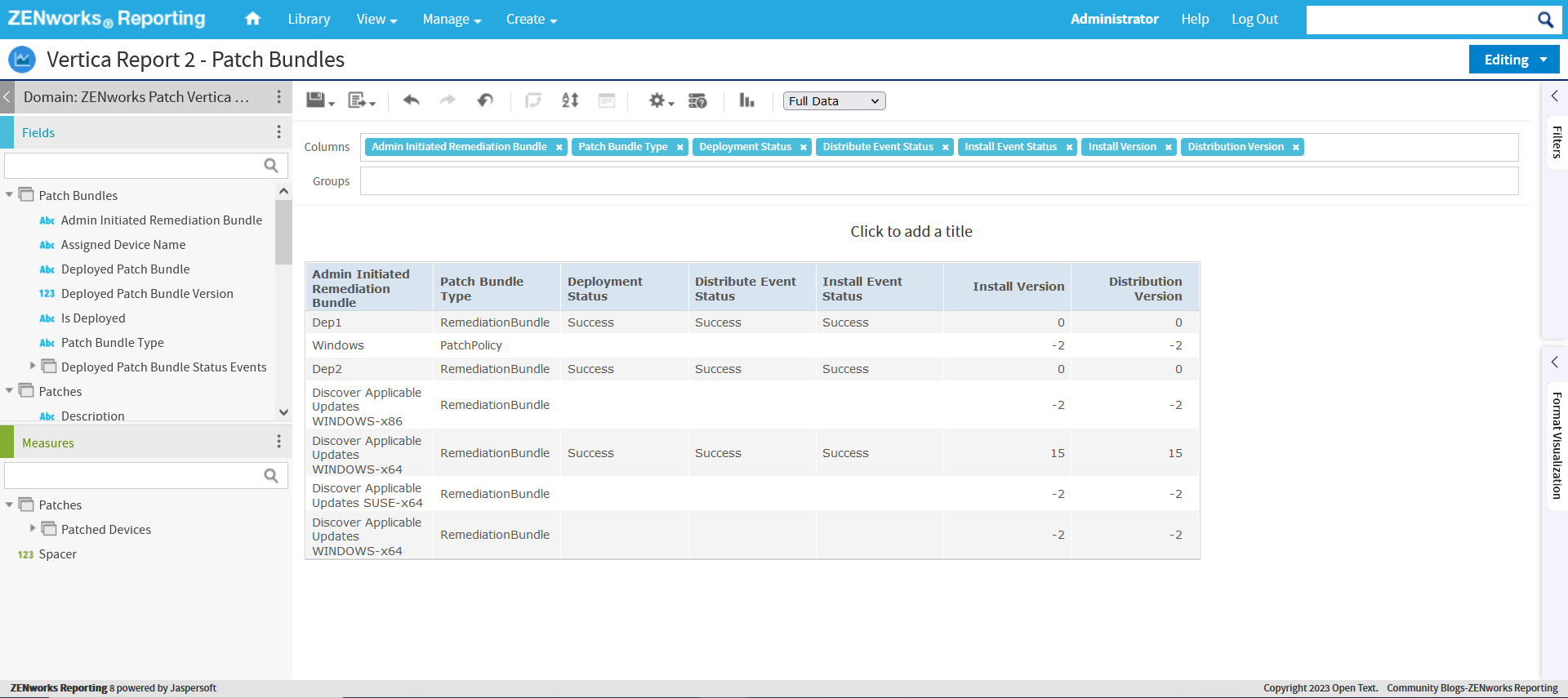The image size is (1568, 698).
Task: Go to the Home icon
Action: (x=252, y=19)
